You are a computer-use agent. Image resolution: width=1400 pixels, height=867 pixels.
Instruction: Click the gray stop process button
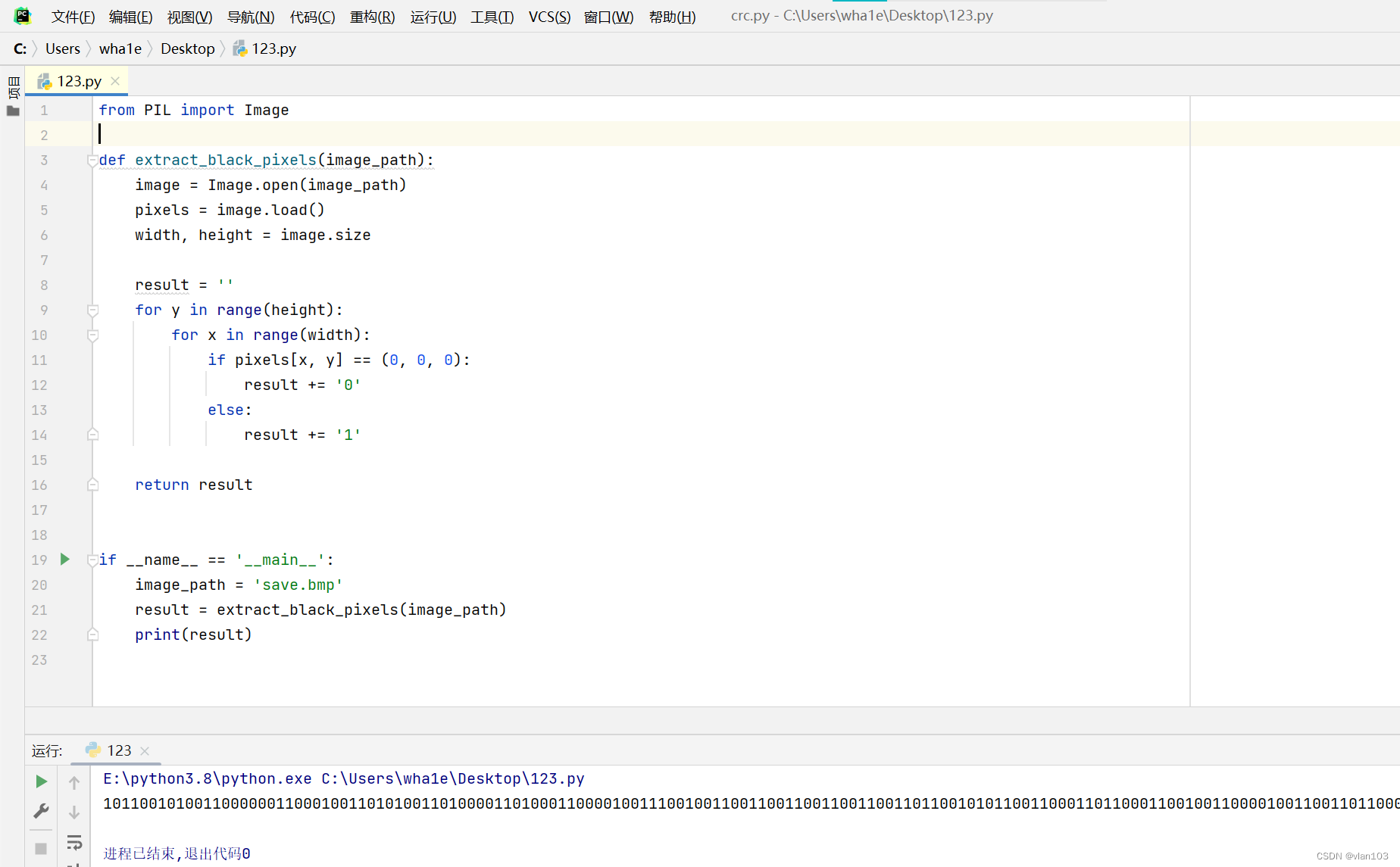[42, 848]
